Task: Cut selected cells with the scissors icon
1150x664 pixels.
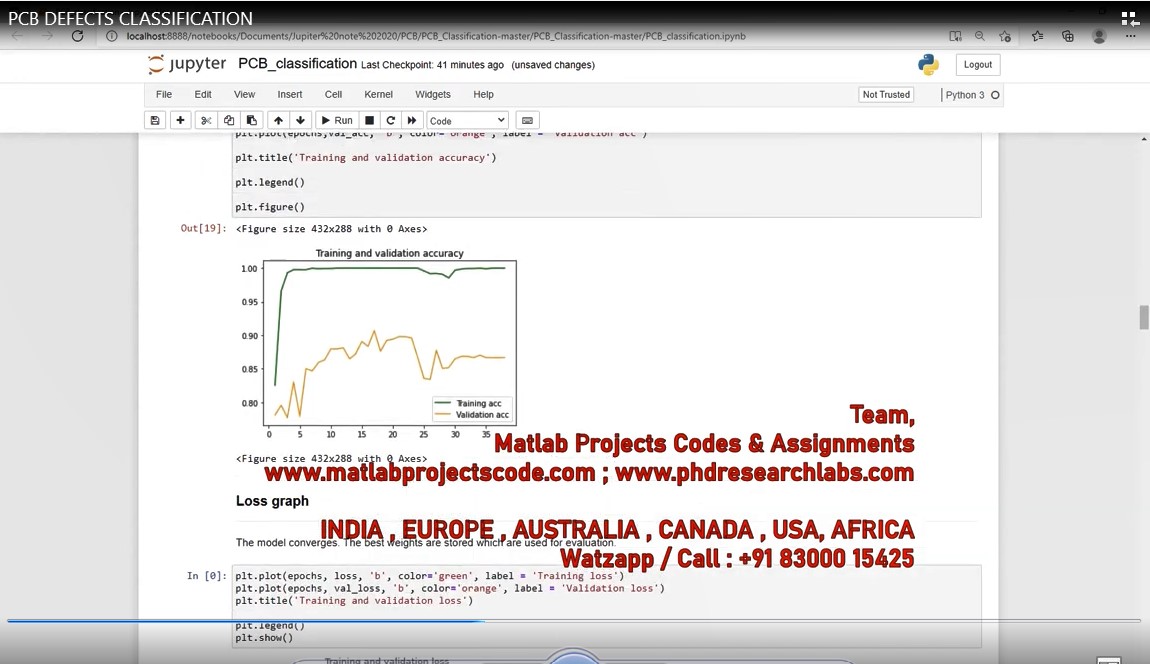Action: [206, 120]
